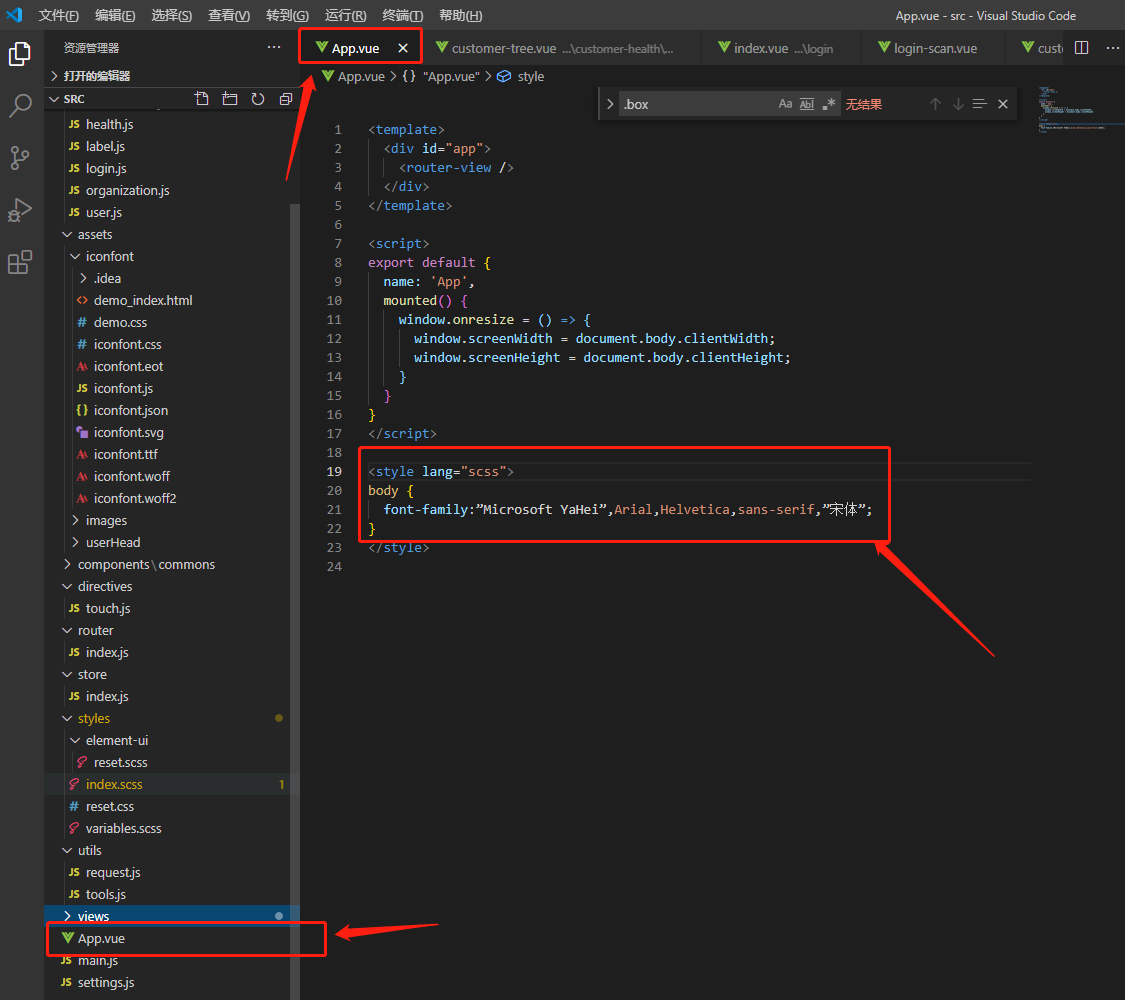Switch to the login-scan.vue tab

pos(931,48)
